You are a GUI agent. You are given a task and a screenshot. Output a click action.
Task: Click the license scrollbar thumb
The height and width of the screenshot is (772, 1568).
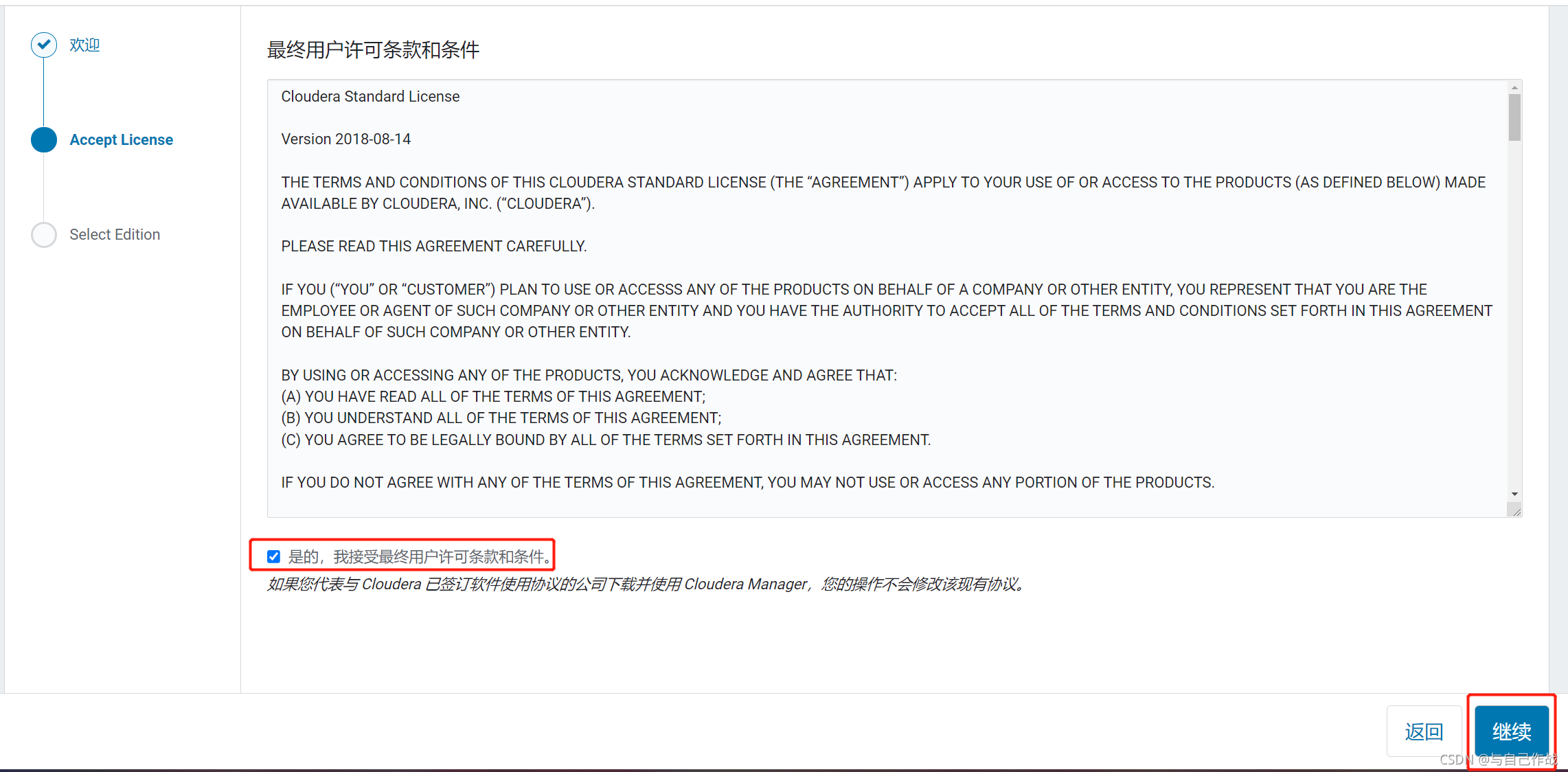point(1514,117)
